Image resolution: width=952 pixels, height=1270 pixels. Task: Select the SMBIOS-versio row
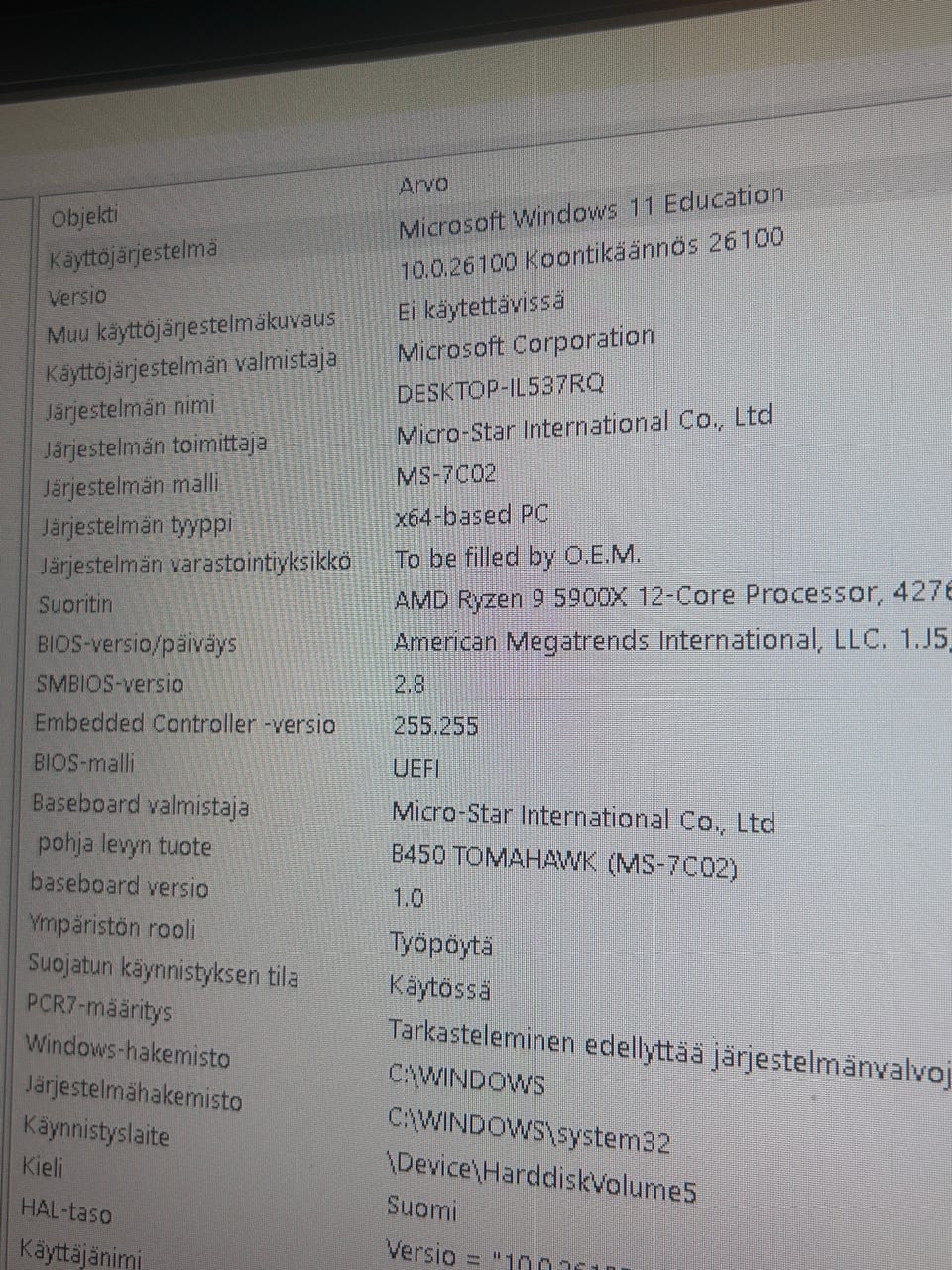110,683
